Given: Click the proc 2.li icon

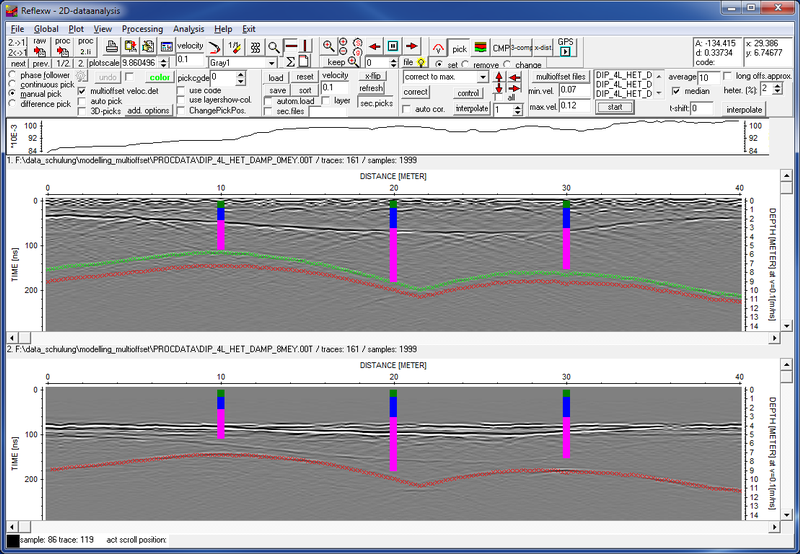Looking at the screenshot, I should coord(85,47).
